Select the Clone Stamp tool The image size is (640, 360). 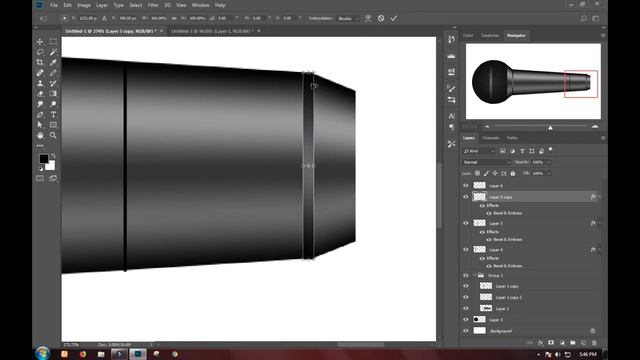[x=40, y=83]
